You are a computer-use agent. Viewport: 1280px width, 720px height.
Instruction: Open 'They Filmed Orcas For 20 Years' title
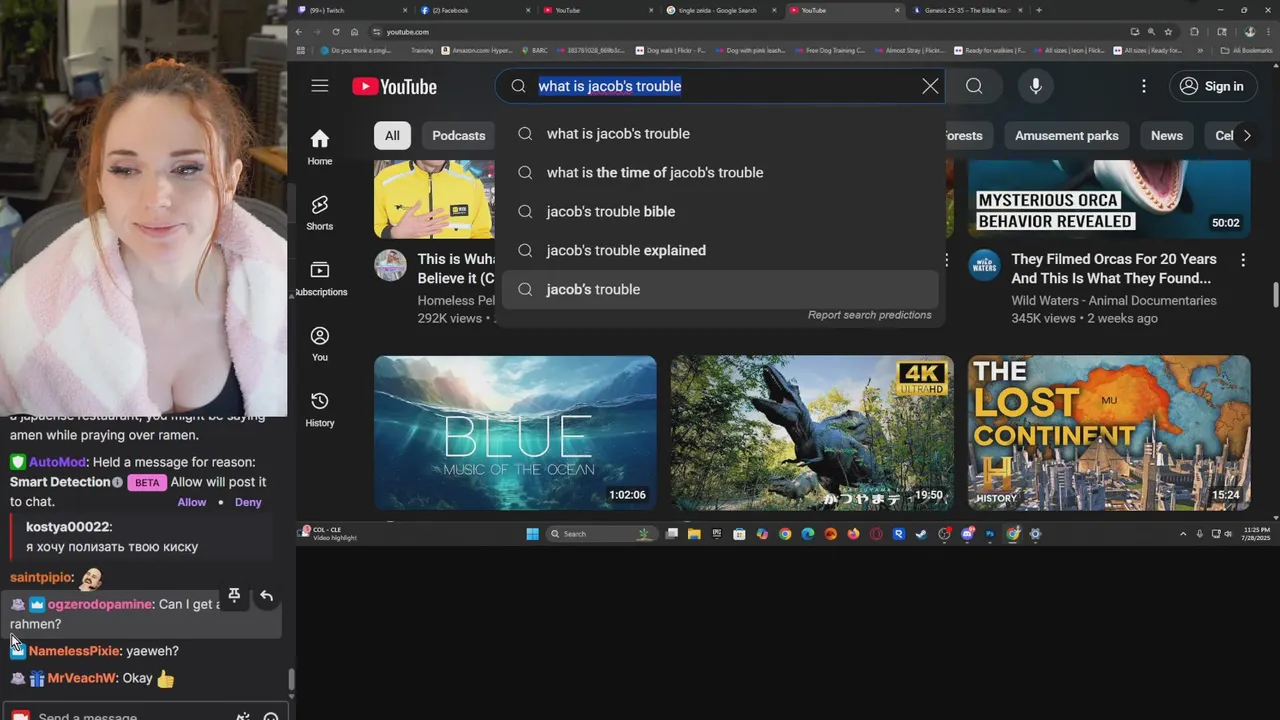tap(1114, 269)
